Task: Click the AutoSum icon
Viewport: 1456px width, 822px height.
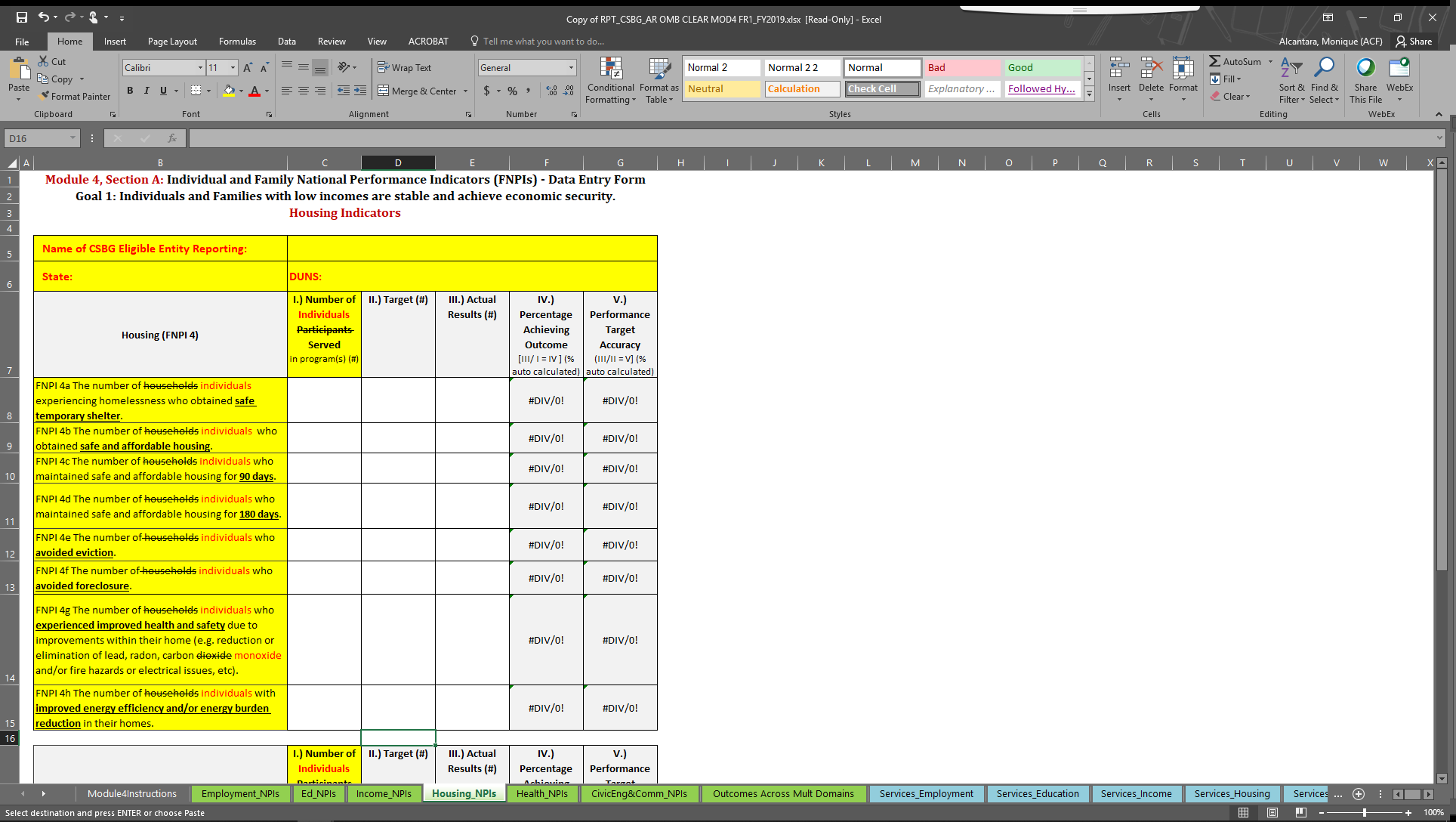Action: click(1215, 61)
